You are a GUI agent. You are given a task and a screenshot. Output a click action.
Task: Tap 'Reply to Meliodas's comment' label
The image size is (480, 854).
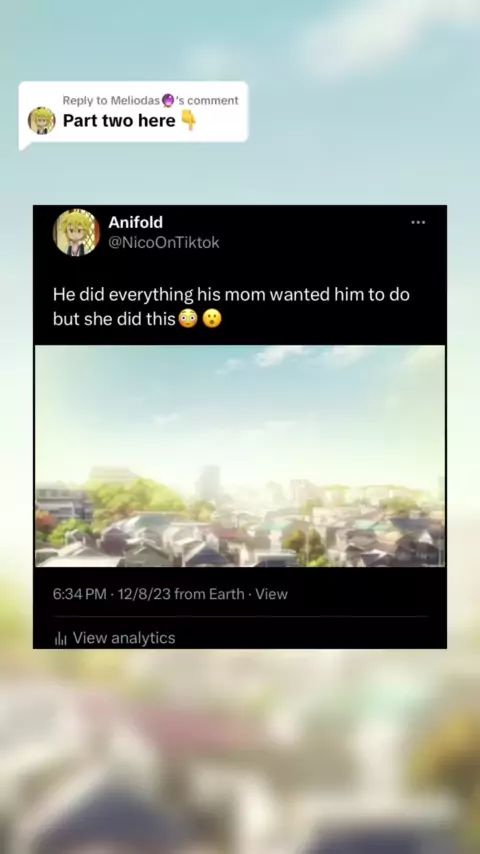click(150, 100)
